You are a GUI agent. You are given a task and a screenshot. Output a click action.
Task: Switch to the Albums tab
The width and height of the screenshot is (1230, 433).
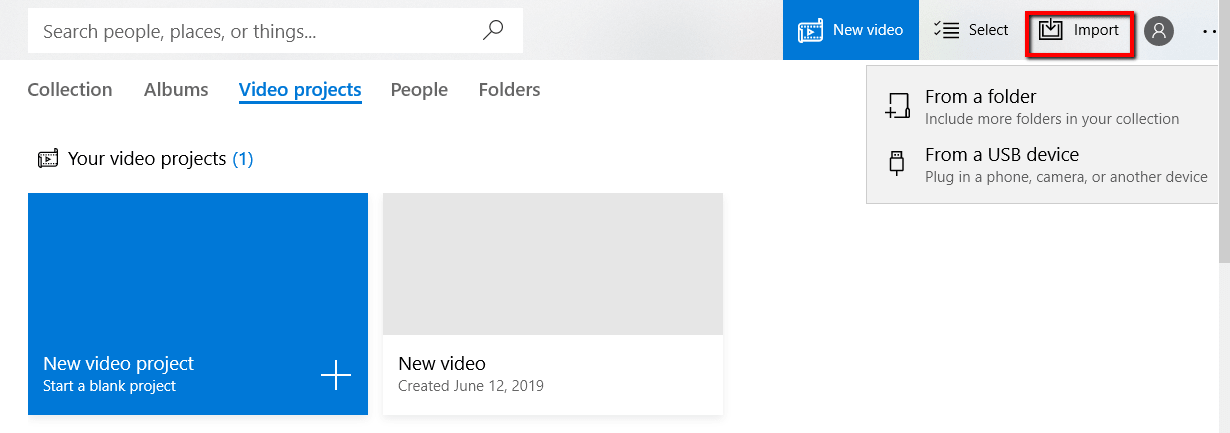176,90
